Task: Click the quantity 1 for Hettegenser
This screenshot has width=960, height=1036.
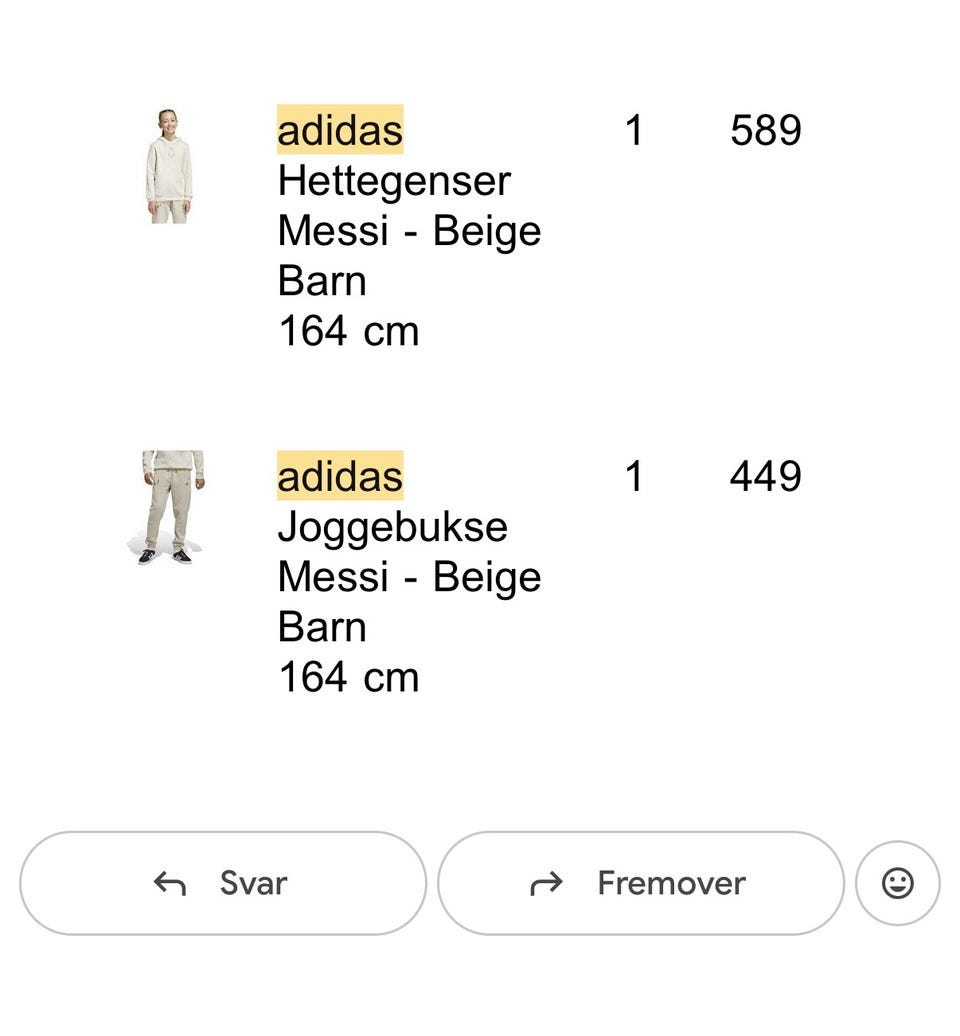Action: (x=633, y=131)
